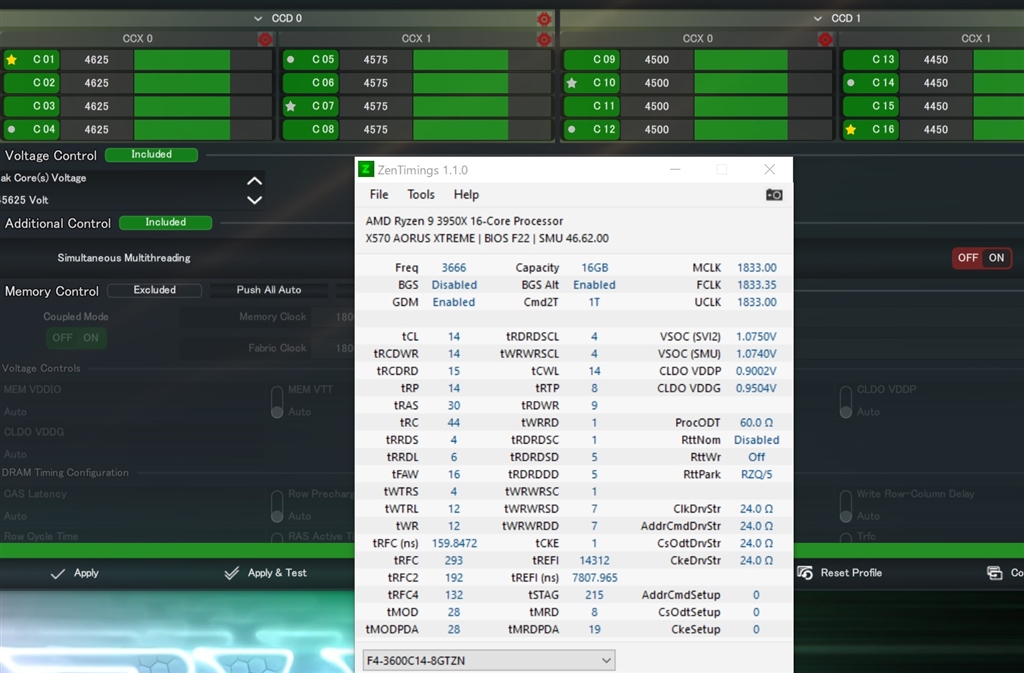Click the silver star on core C 10
The image size is (1024, 673).
point(571,83)
